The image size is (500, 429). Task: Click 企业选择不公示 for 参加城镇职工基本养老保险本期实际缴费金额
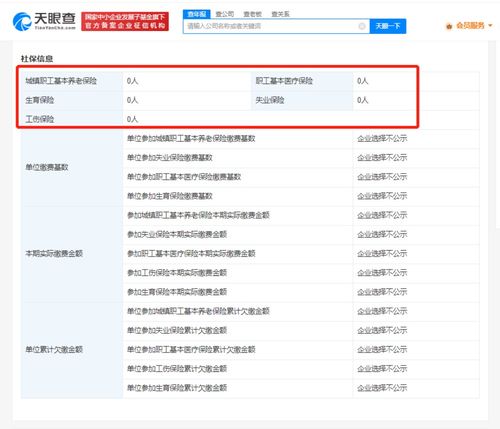pos(382,215)
